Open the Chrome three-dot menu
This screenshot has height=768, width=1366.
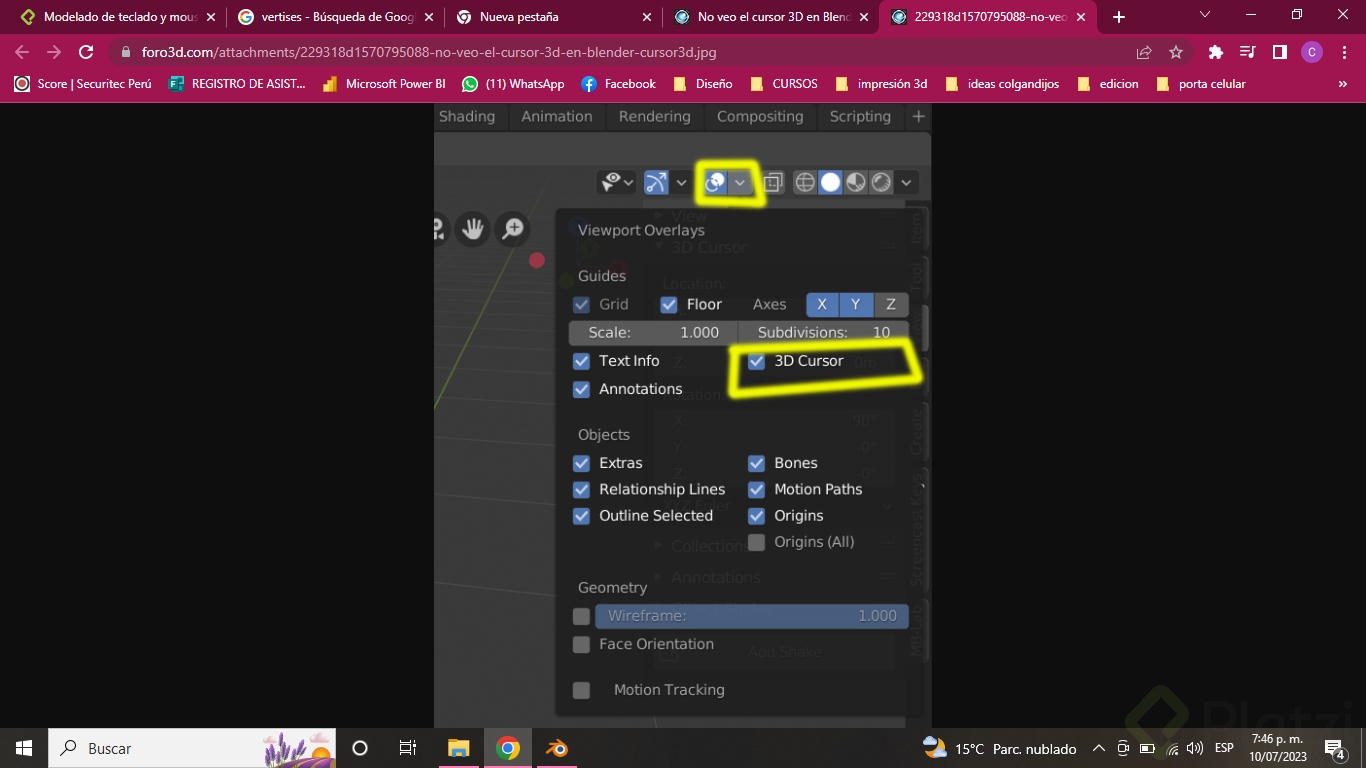pyautogui.click(x=1343, y=52)
